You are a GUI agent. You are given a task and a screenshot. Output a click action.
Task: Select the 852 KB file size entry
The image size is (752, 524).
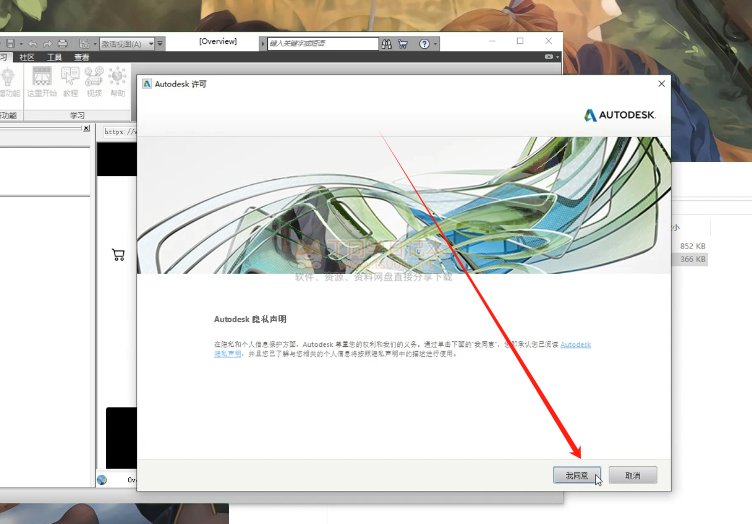(693, 246)
